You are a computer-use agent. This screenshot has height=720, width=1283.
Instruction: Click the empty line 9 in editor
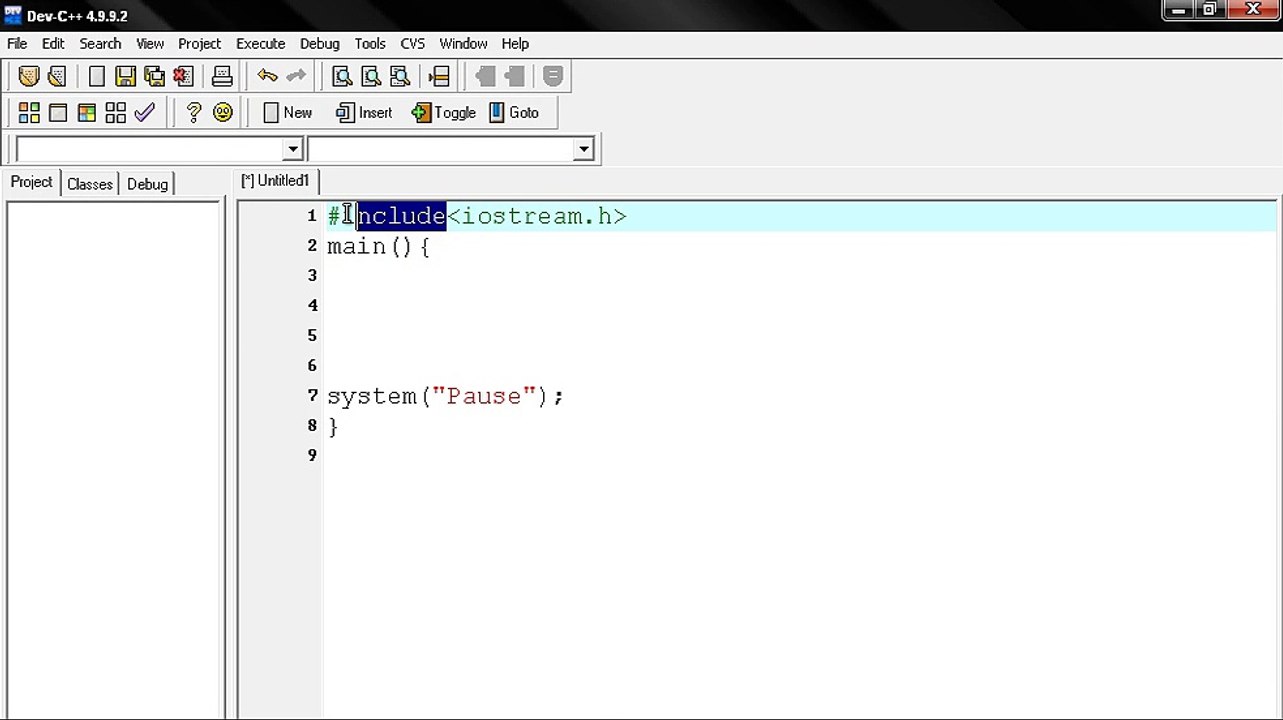(x=800, y=455)
